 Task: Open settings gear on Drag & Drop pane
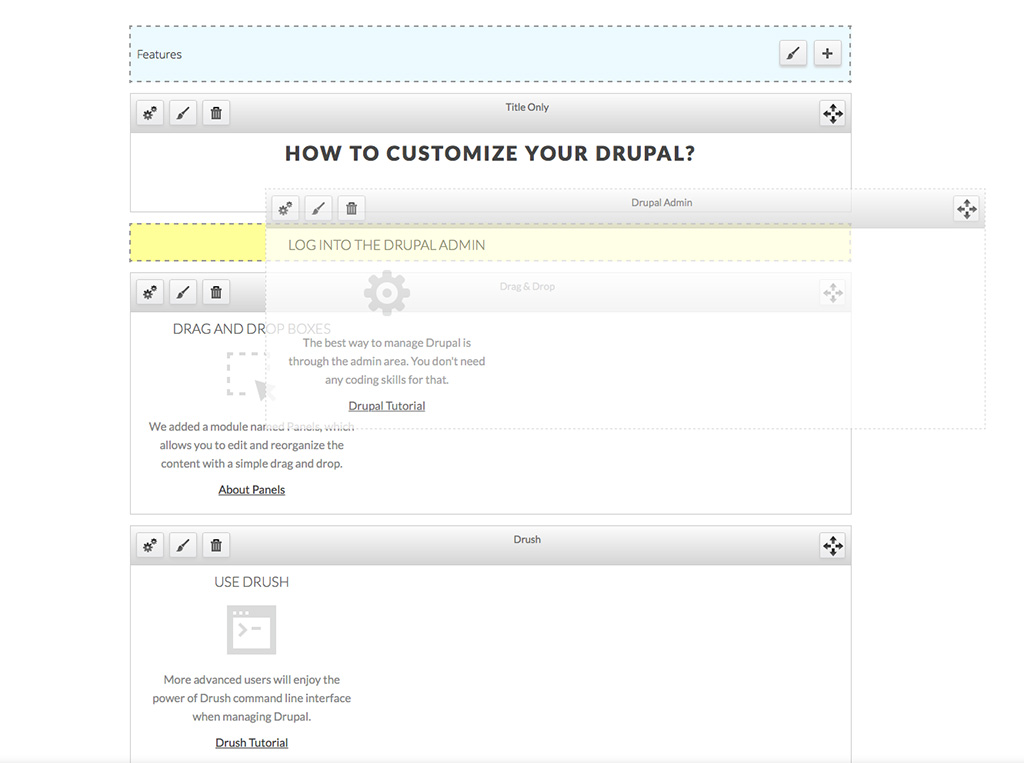[150, 292]
